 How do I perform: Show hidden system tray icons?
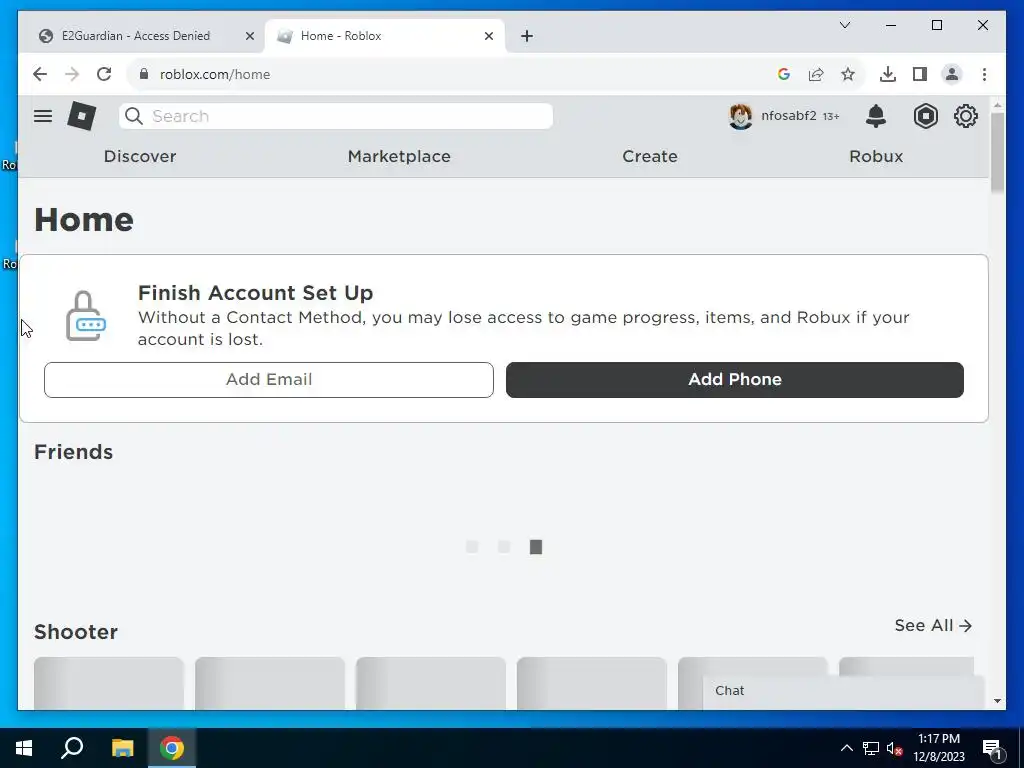pyautogui.click(x=846, y=748)
